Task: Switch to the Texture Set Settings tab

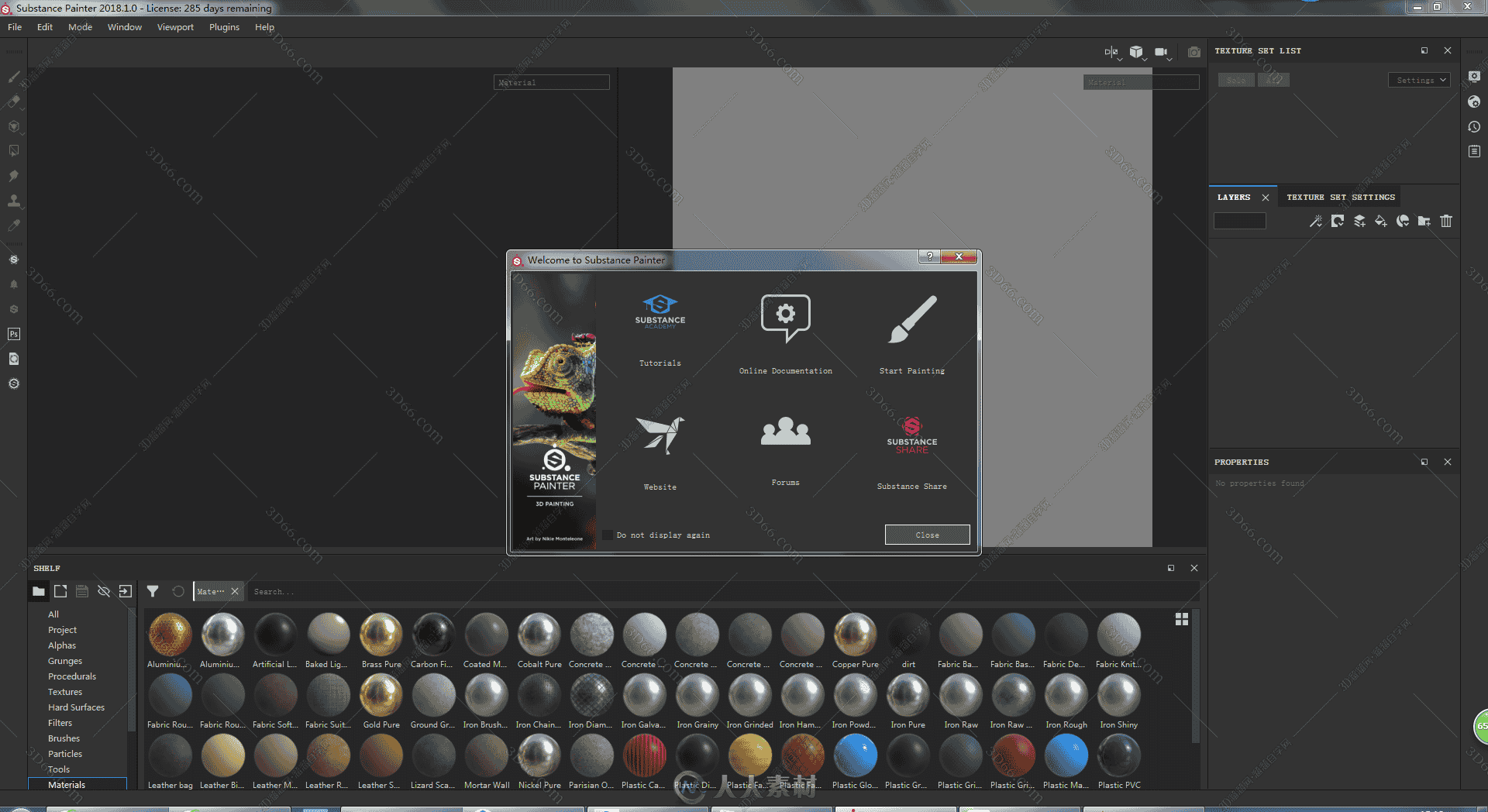Action: point(1341,198)
